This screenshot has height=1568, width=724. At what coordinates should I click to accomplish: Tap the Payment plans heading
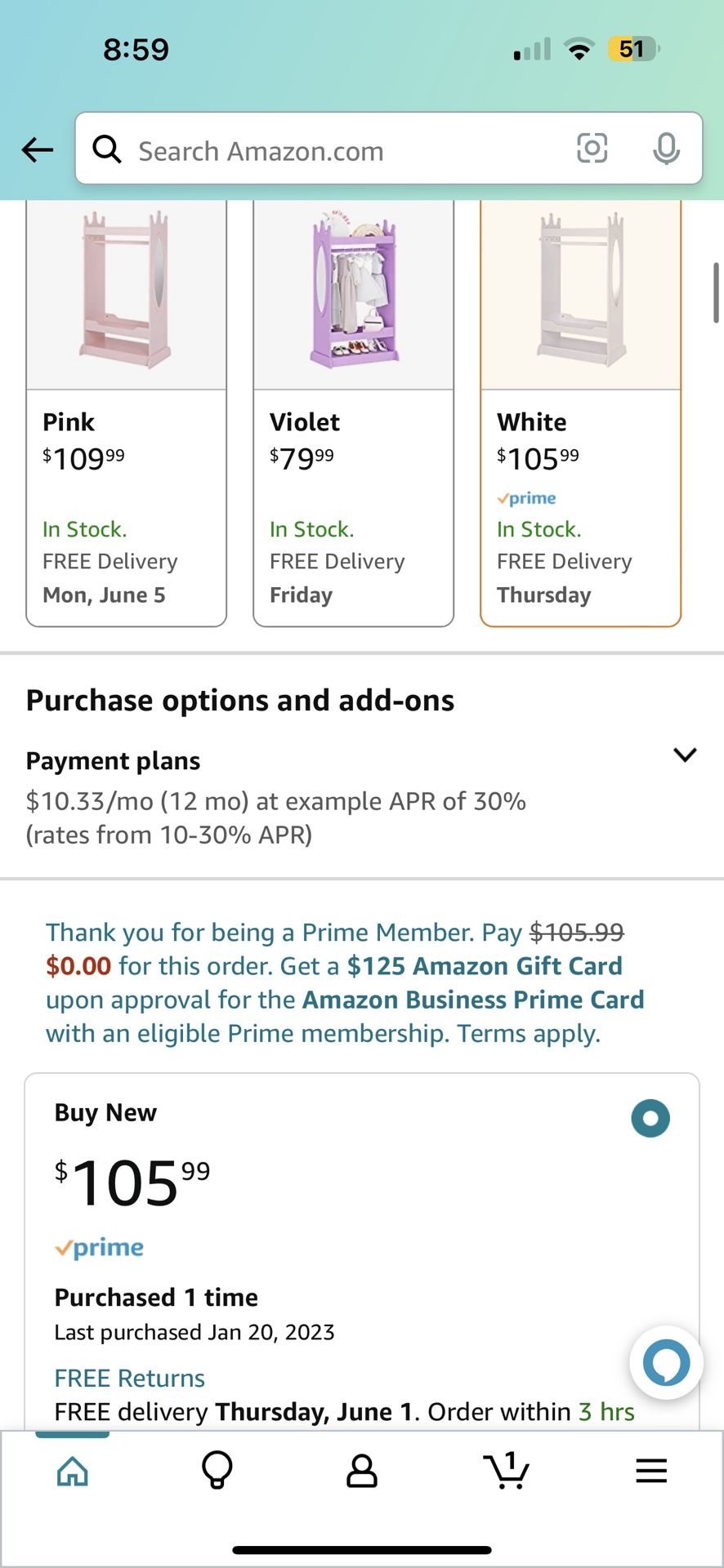[114, 761]
